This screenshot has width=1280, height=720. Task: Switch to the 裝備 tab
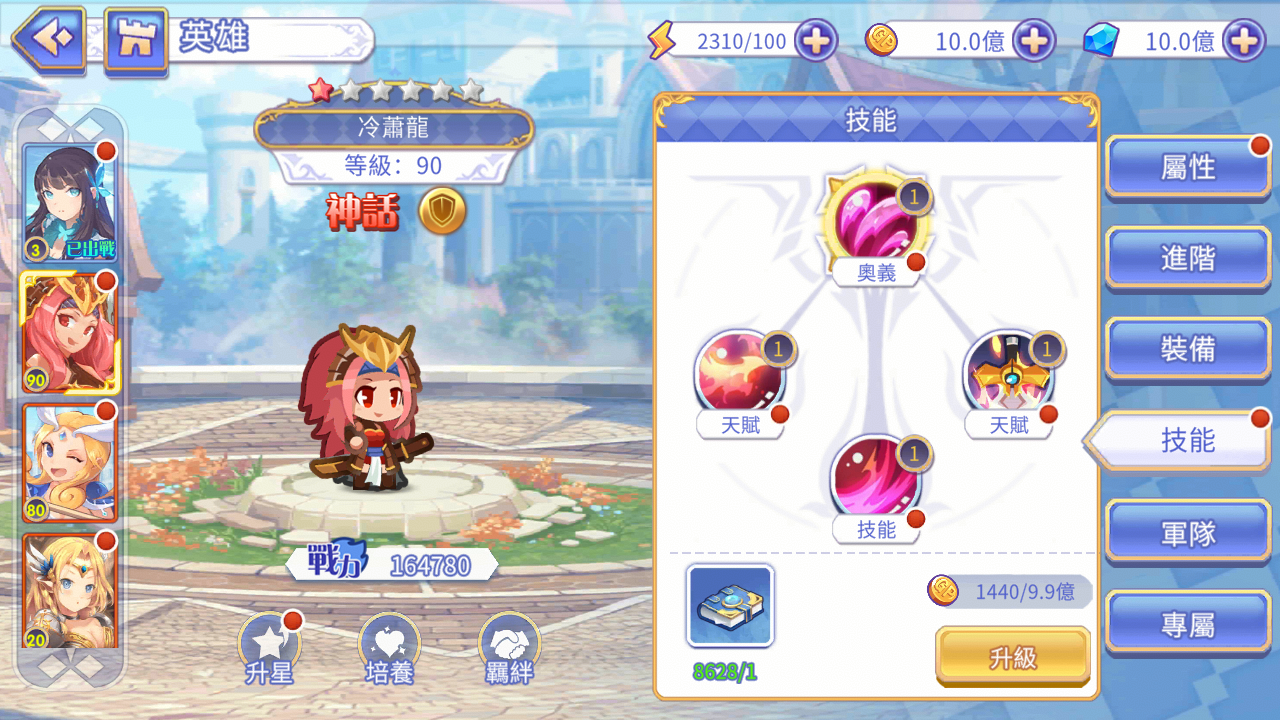pos(1188,349)
